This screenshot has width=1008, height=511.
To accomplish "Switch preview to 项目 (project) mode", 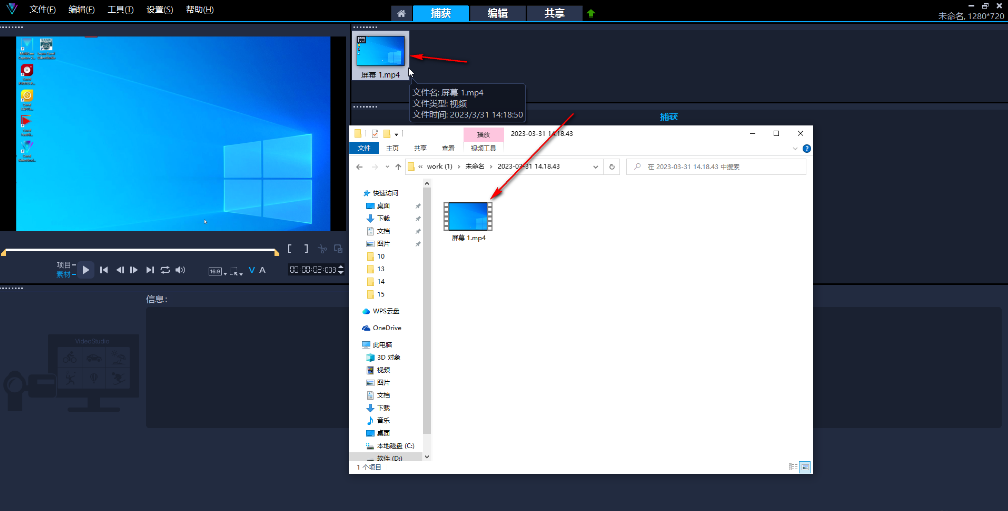I will [64, 265].
